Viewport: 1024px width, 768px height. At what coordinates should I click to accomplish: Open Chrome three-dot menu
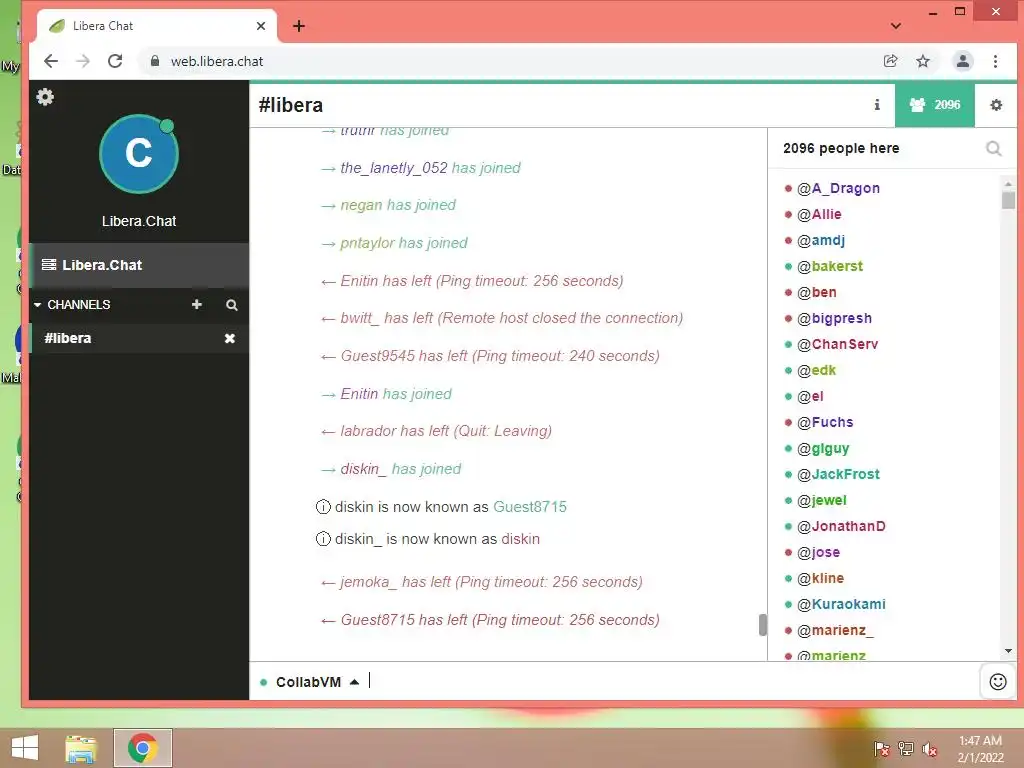[995, 61]
